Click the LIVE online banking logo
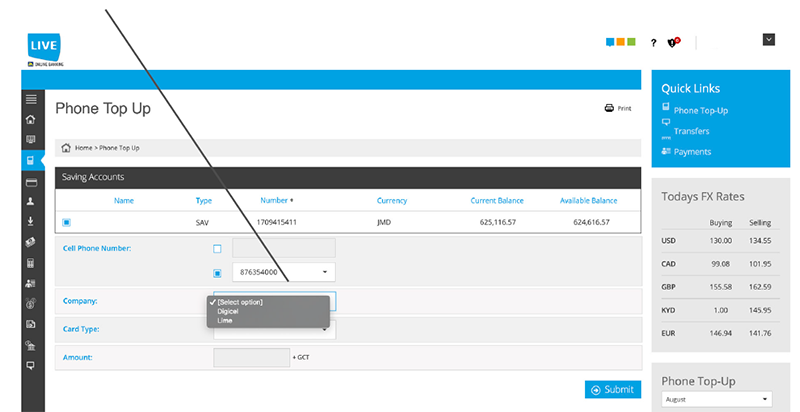800x412 pixels. [44, 49]
